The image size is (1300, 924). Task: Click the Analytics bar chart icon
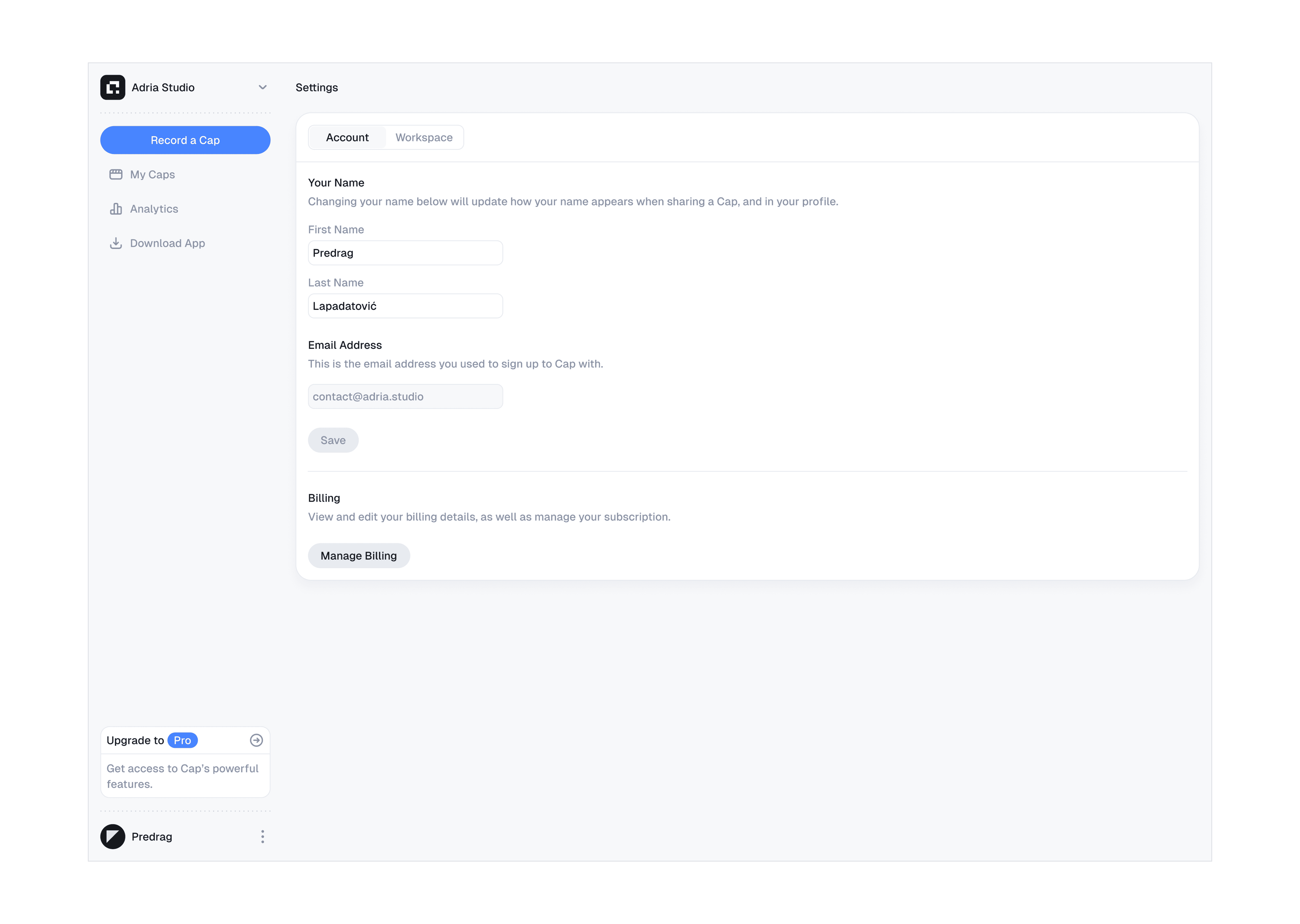tap(116, 209)
